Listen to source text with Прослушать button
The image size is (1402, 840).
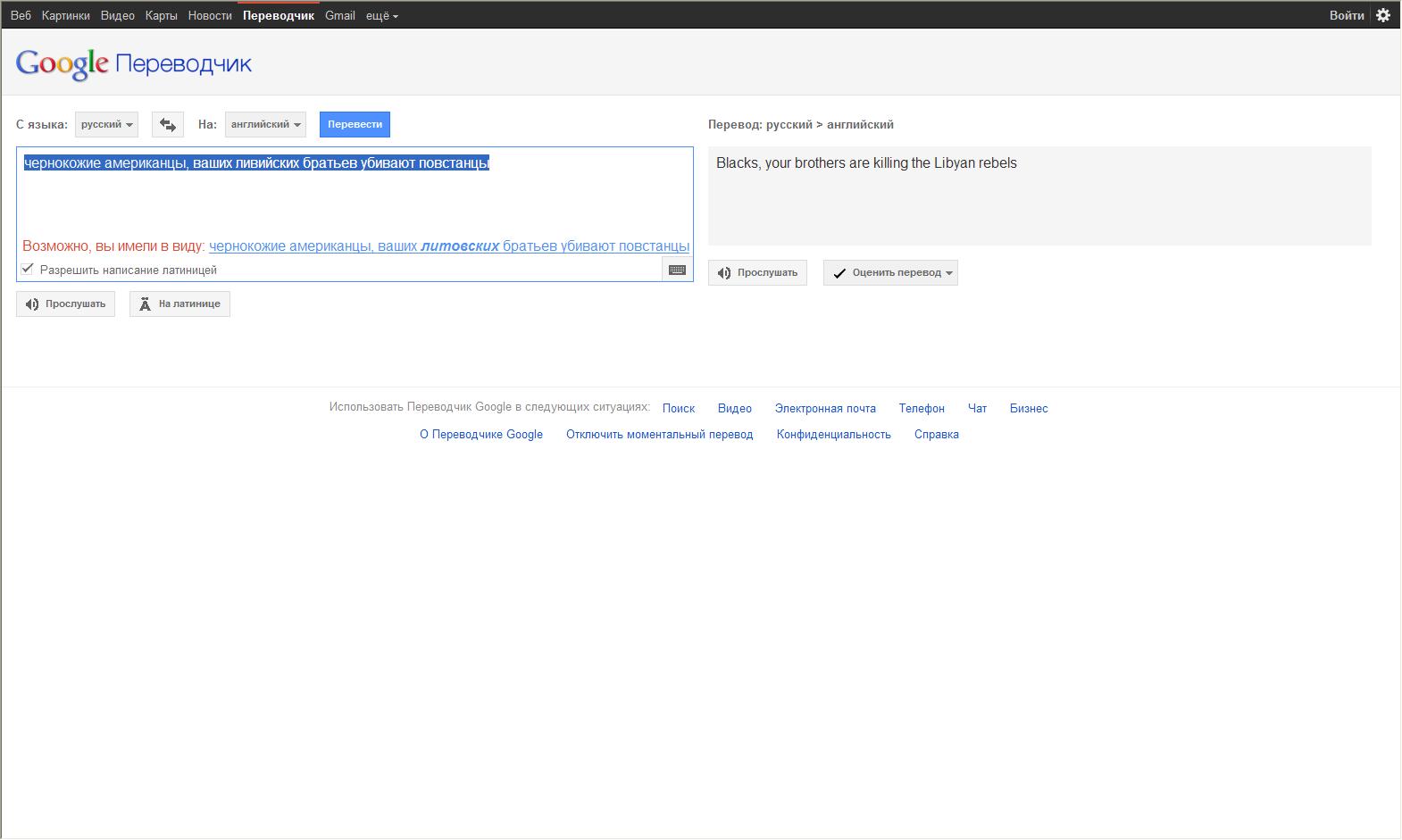[65, 304]
